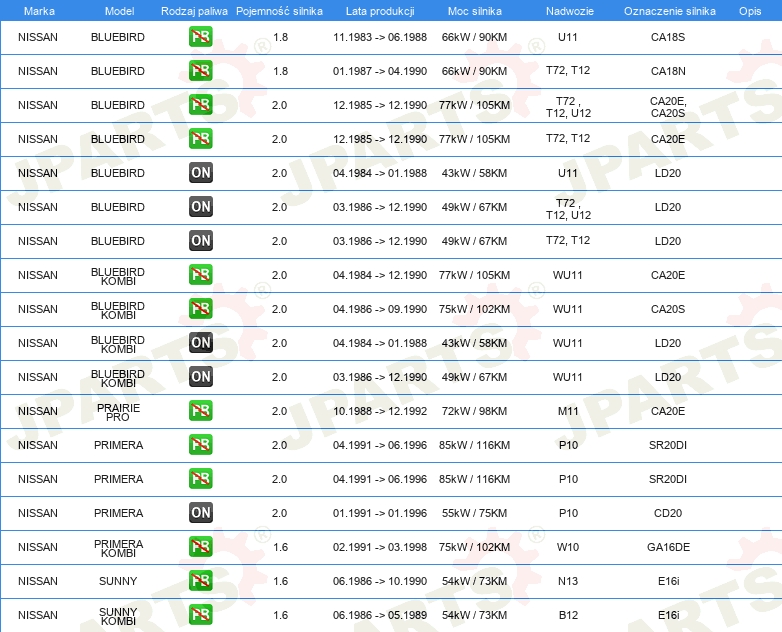Click the power value 72kW / 98KM
This screenshot has width=782, height=632.
pyautogui.click(x=474, y=411)
